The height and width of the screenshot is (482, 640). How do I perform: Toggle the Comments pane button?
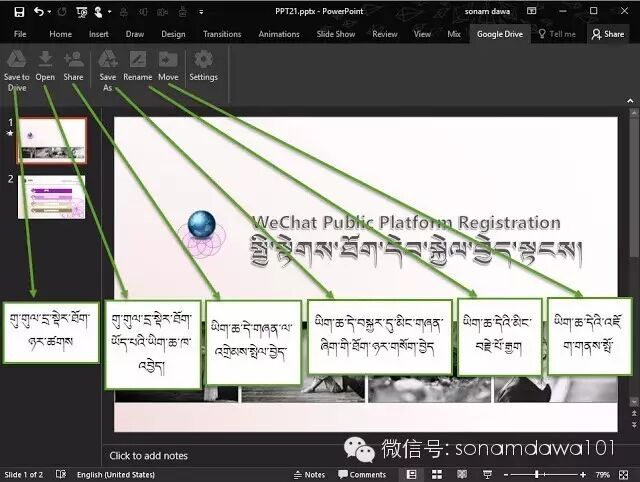[362, 475]
